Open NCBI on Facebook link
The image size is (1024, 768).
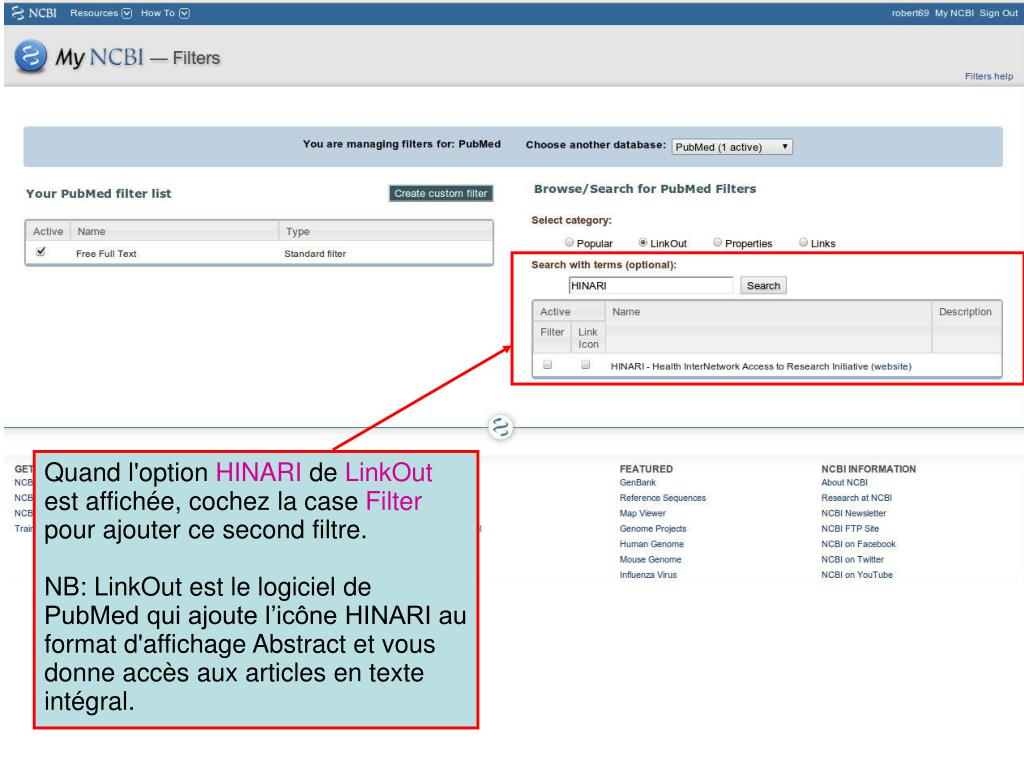tap(859, 544)
